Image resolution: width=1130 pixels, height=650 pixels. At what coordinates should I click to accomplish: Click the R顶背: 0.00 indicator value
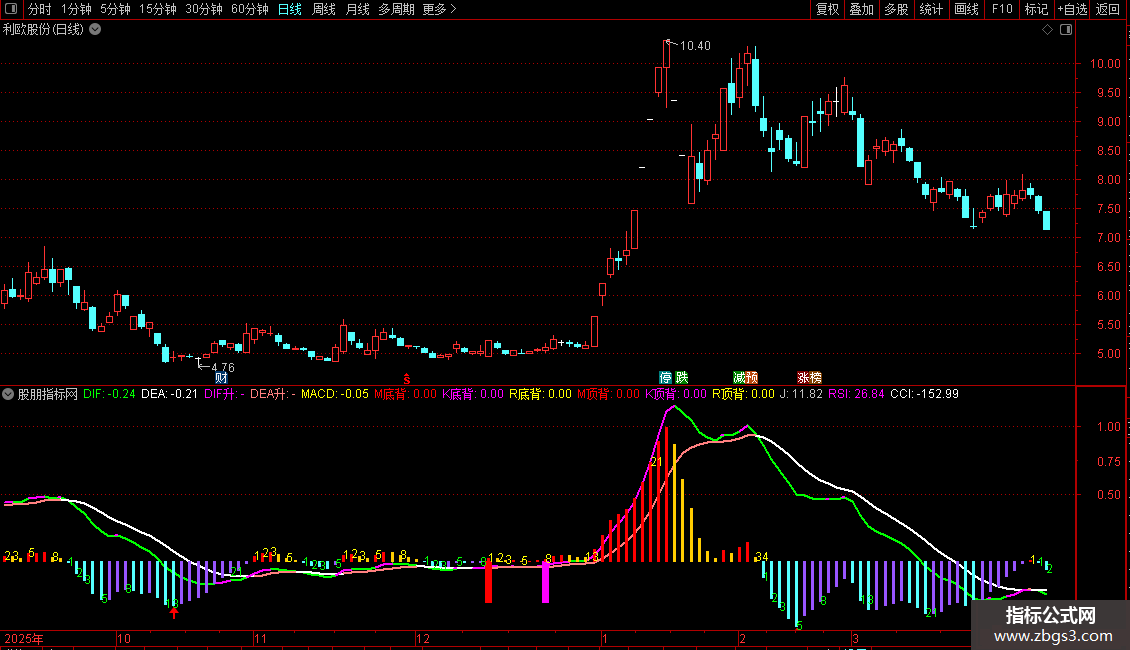[x=743, y=394]
